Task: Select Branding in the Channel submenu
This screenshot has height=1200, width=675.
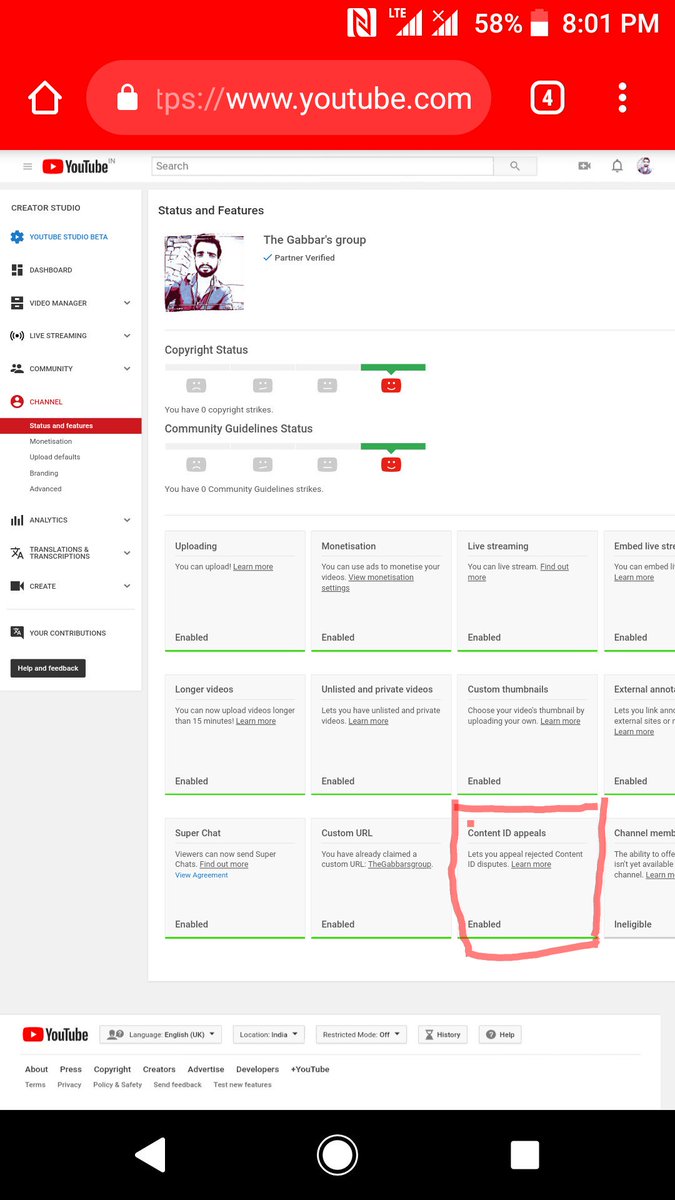Action: [44, 473]
